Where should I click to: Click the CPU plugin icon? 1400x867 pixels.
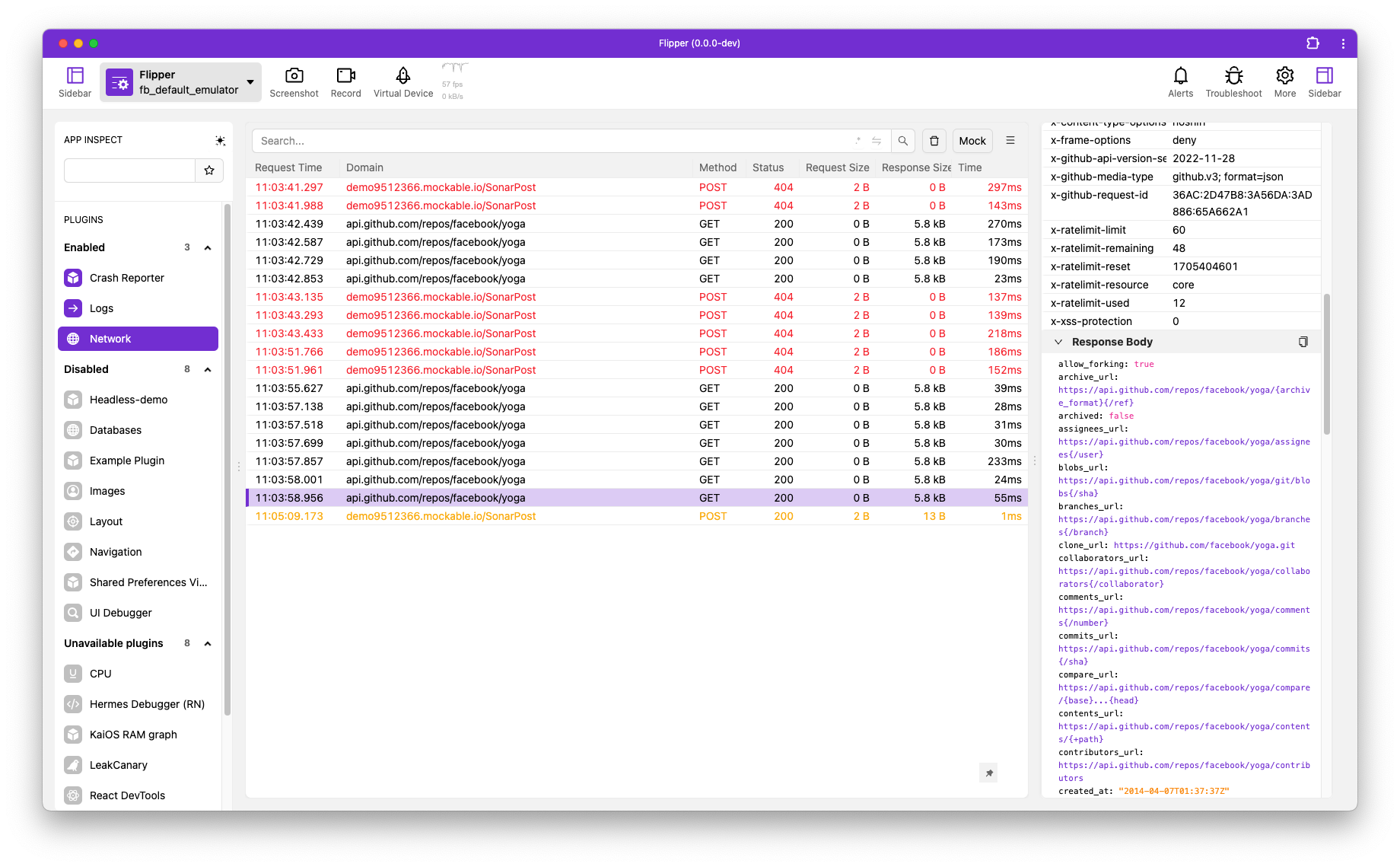point(73,674)
